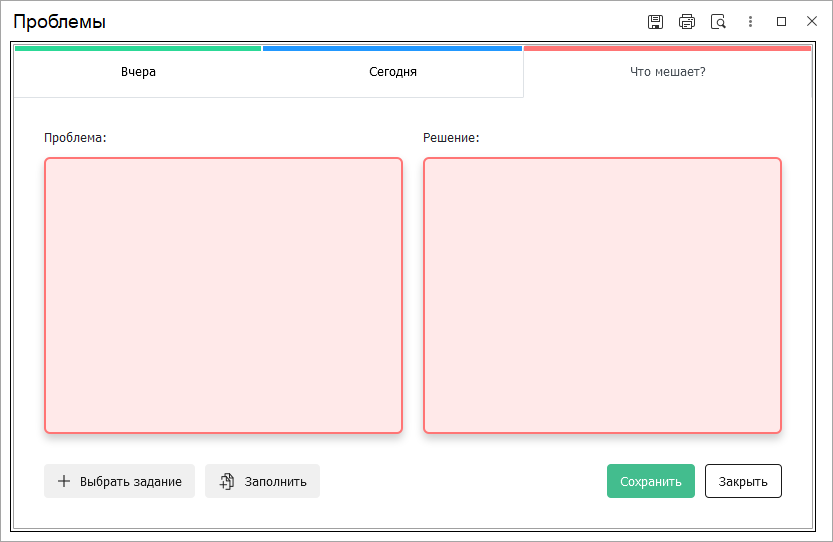Image resolution: width=833 pixels, height=542 pixels.
Task: Click the Закрыть button
Action: tap(743, 481)
